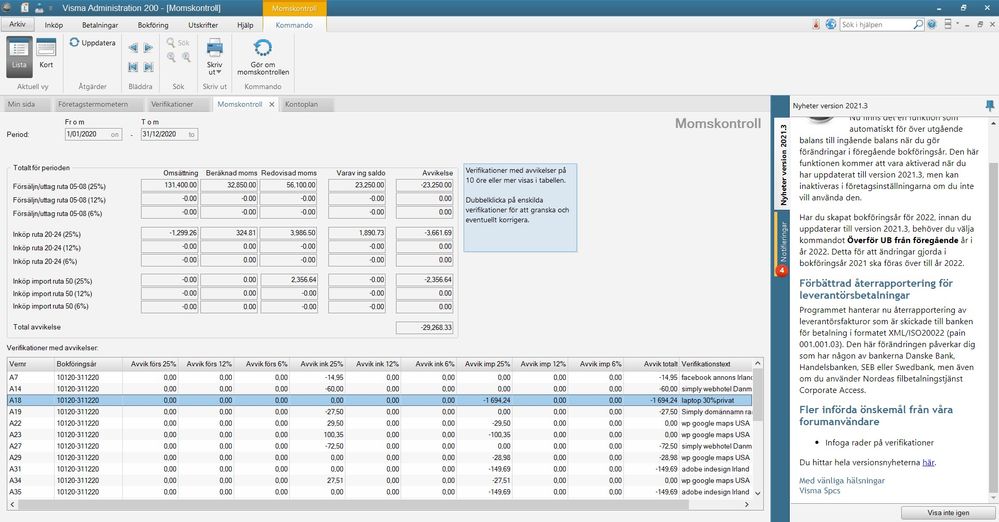
Task: Open the Arkiv menu
Action: pos(18,24)
